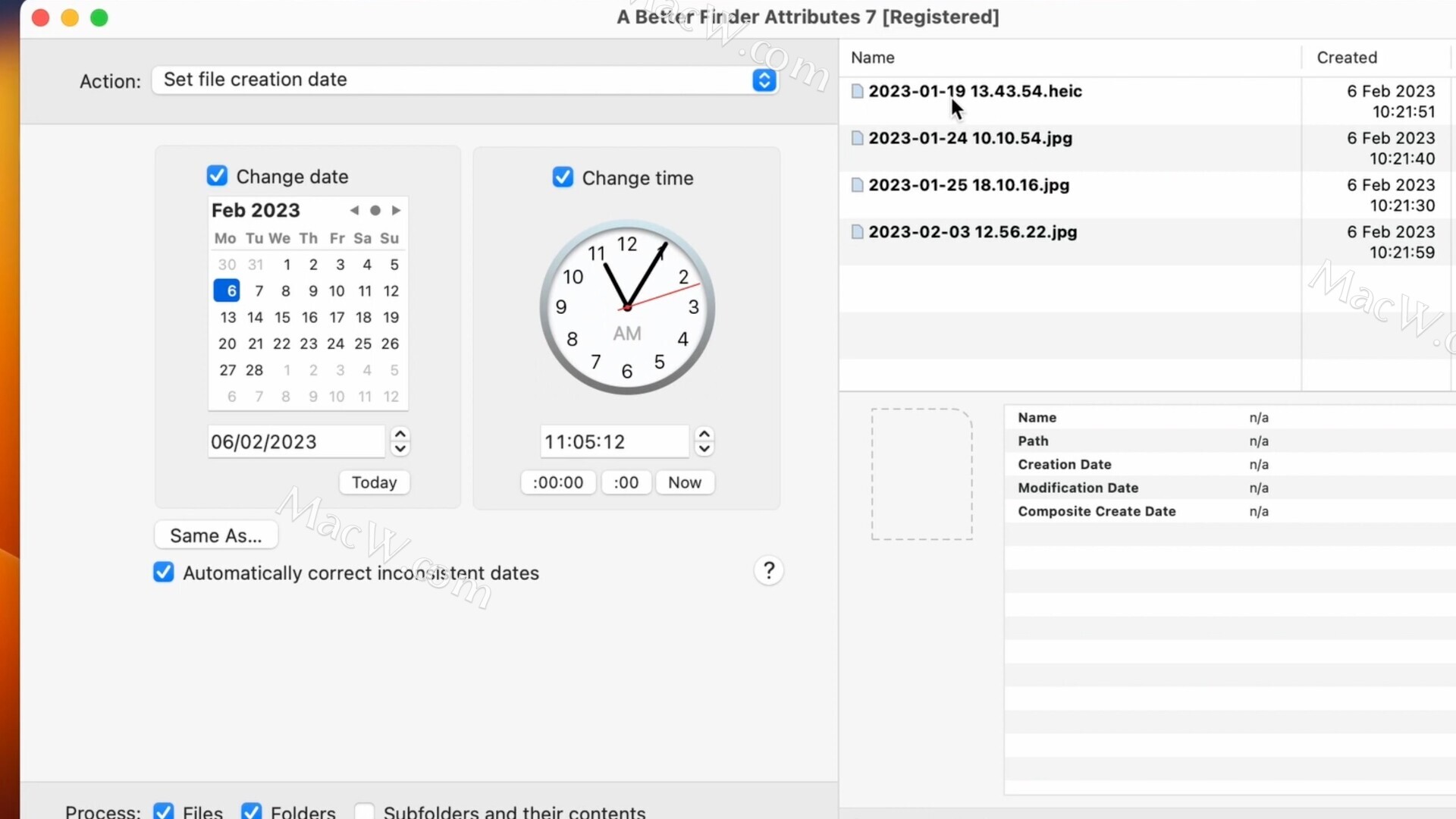Decrease the time with stepper down arrow
The image size is (1456, 819).
704,449
